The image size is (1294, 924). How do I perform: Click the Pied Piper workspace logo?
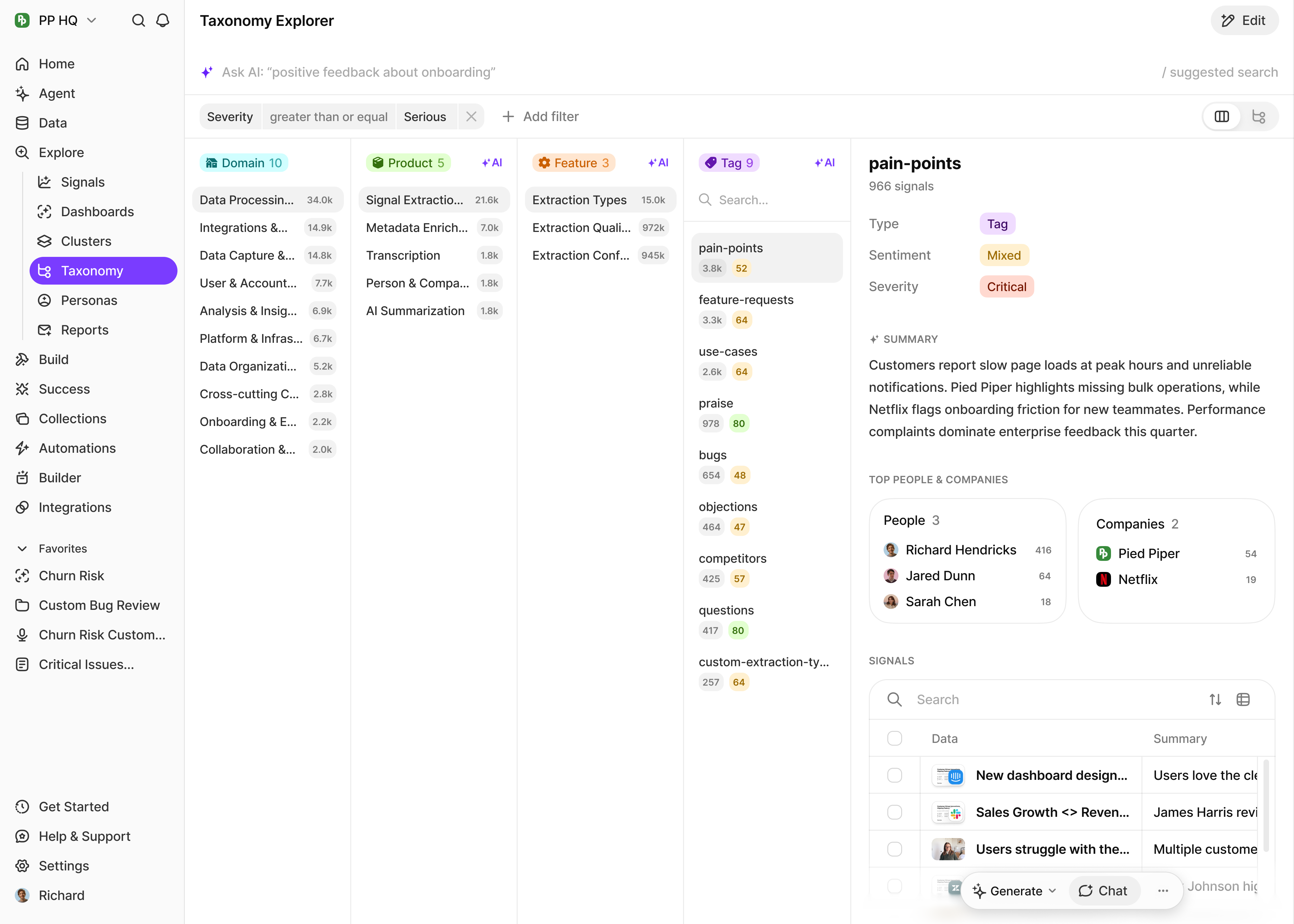pos(22,21)
